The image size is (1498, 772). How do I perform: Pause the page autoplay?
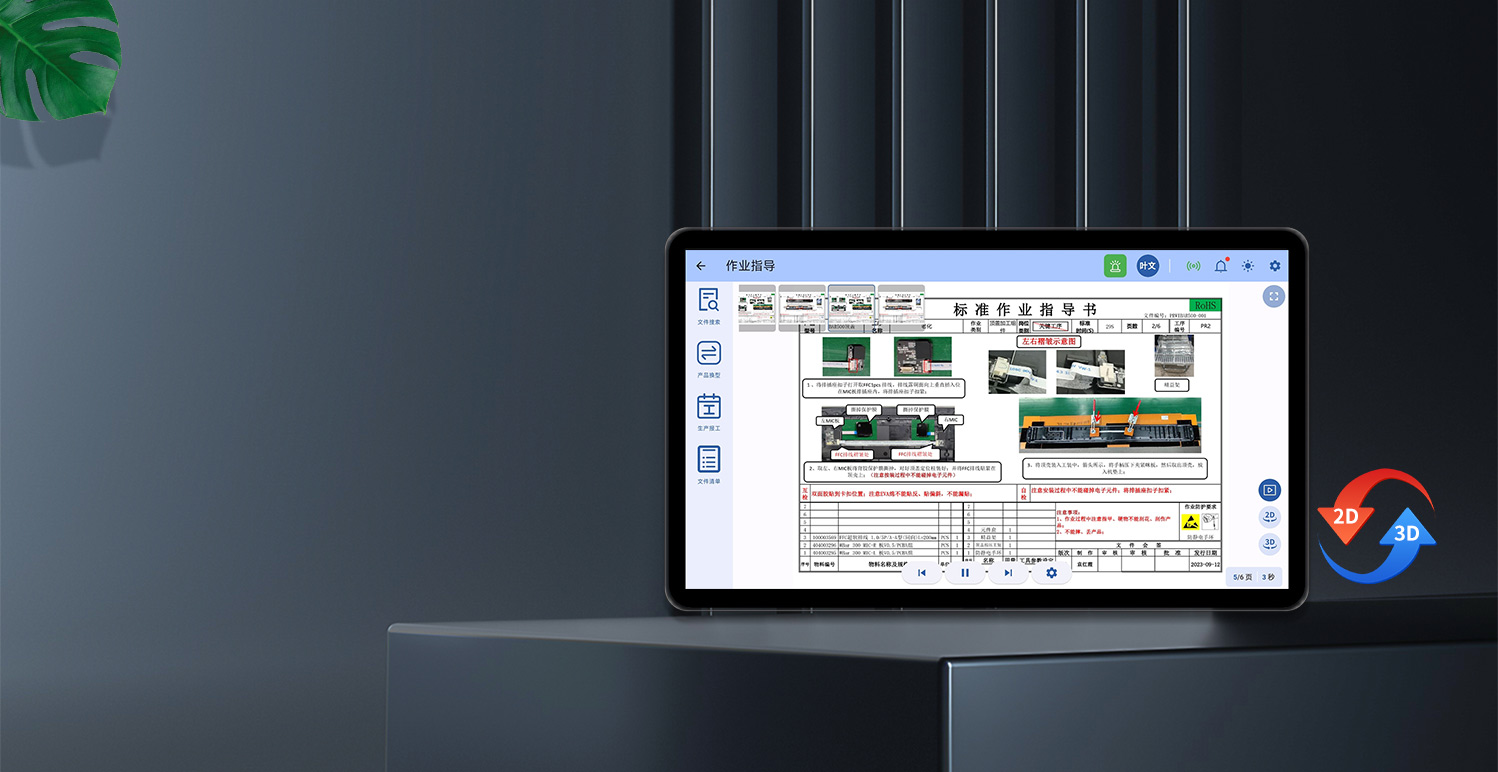pyautogui.click(x=965, y=573)
